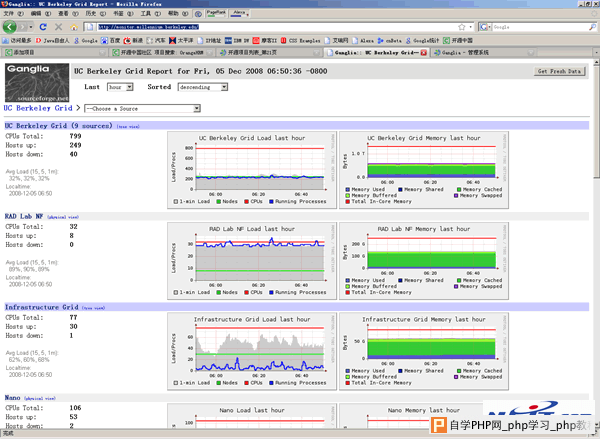
Task: Open the 百度 bookmark
Action: click(x=110, y=40)
